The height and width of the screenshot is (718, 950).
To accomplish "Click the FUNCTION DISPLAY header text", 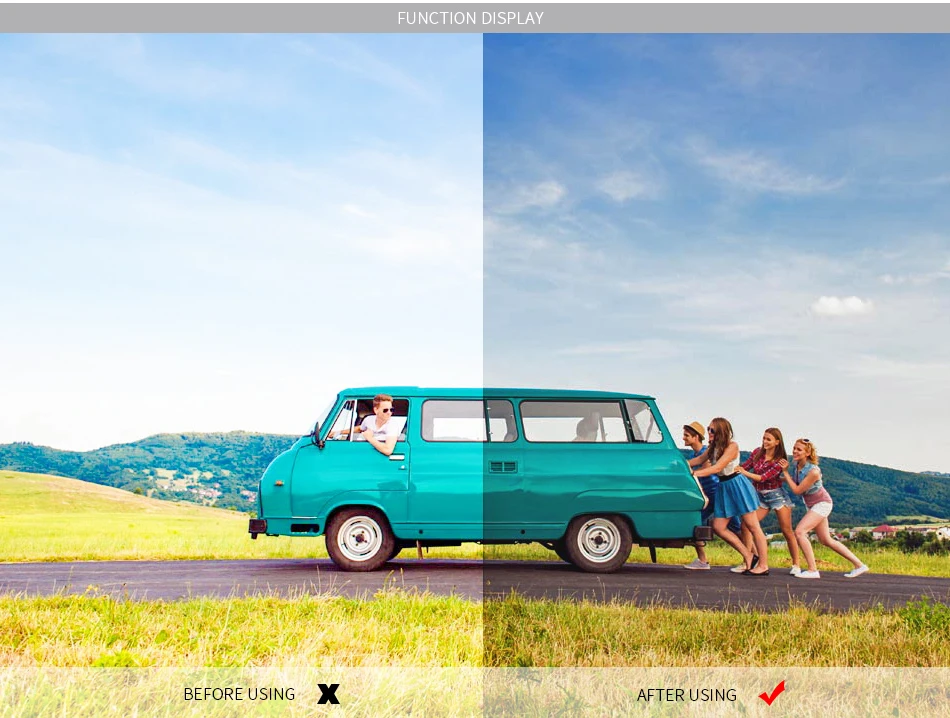I will [x=470, y=18].
